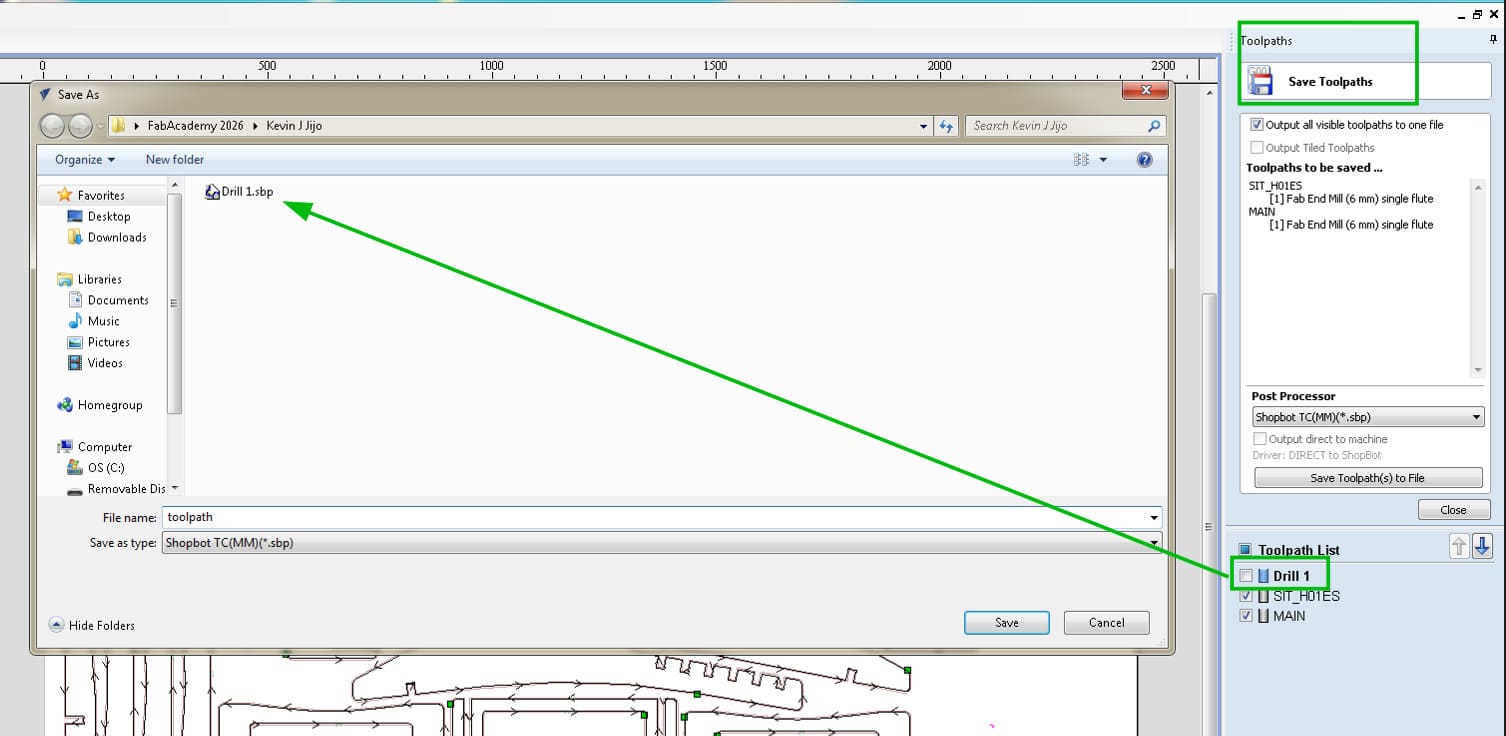Click the Music library icon
This screenshot has width=1506, height=736.
pos(75,321)
